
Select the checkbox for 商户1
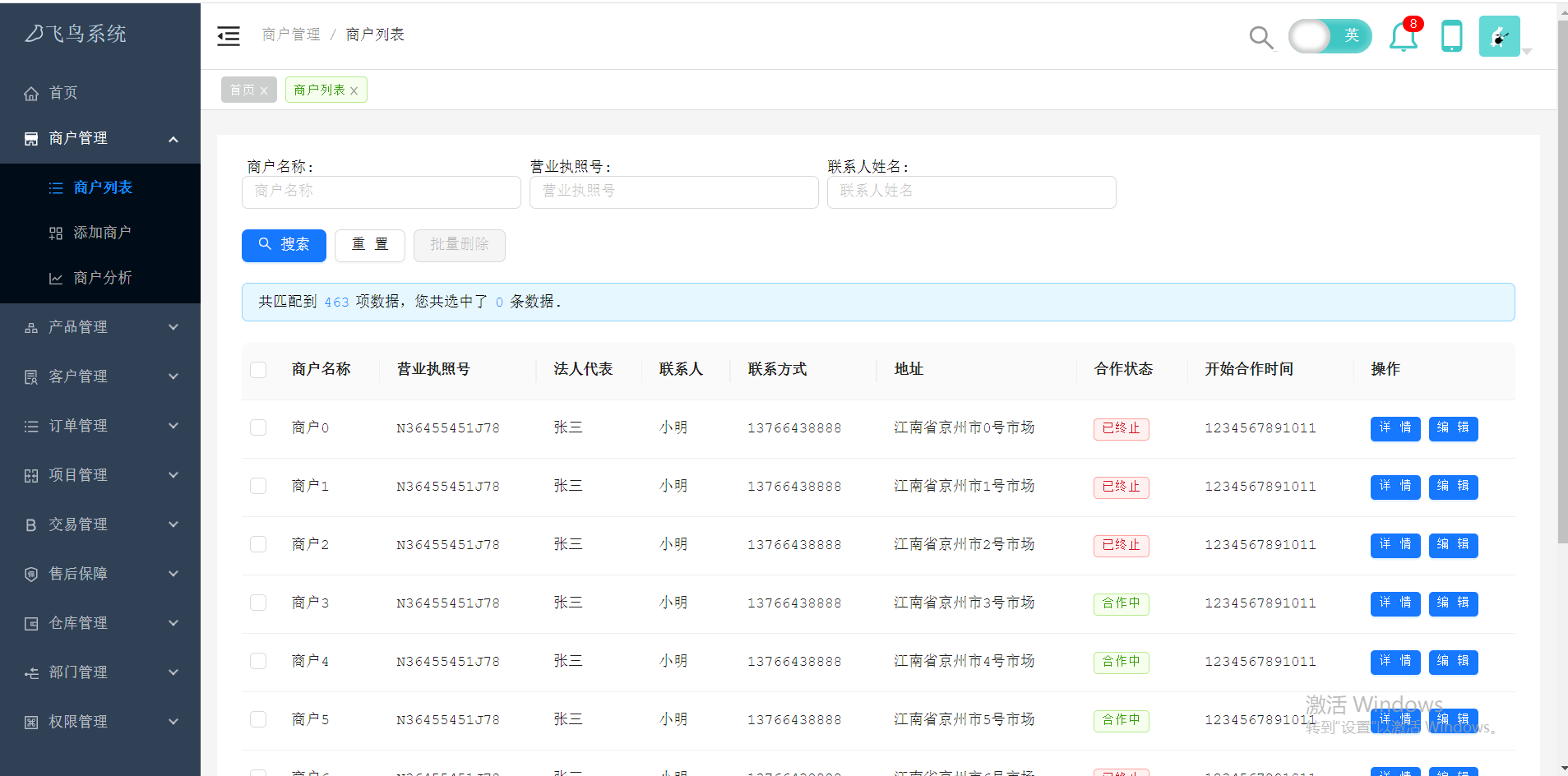click(258, 486)
